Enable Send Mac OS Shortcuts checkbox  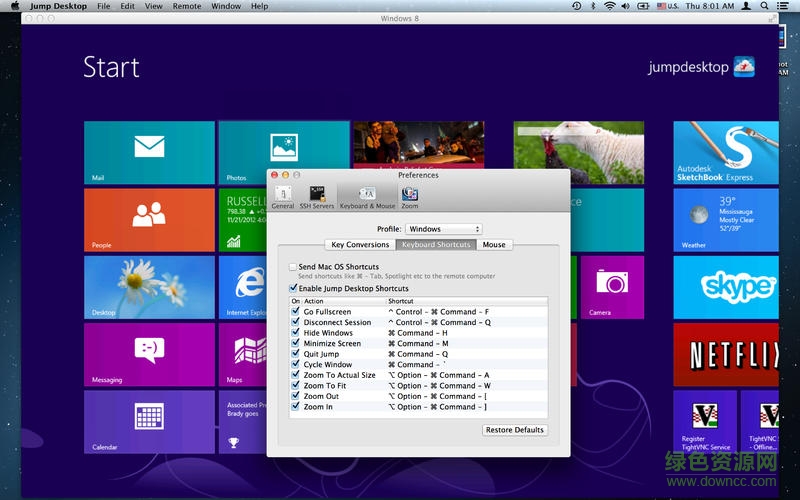click(x=293, y=267)
